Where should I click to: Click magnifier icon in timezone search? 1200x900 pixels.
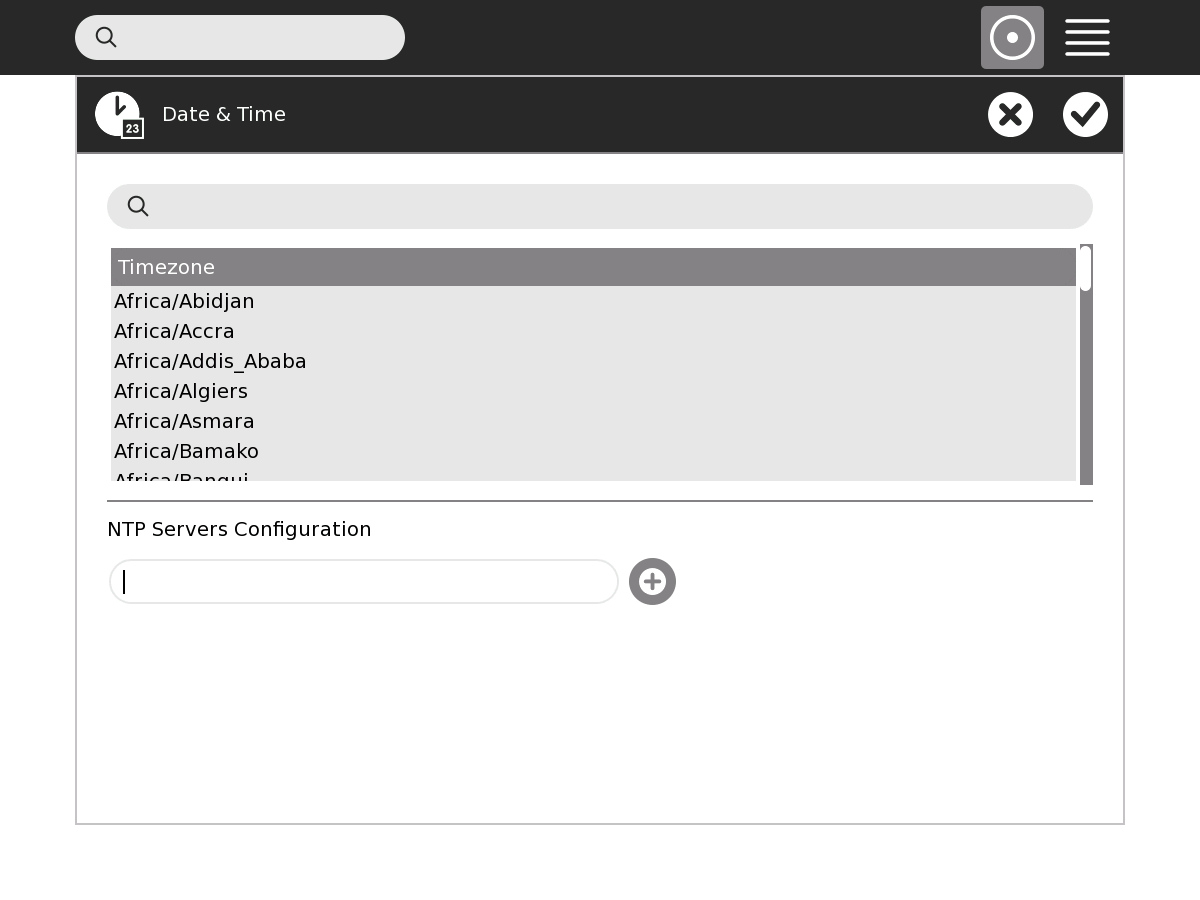pos(138,206)
